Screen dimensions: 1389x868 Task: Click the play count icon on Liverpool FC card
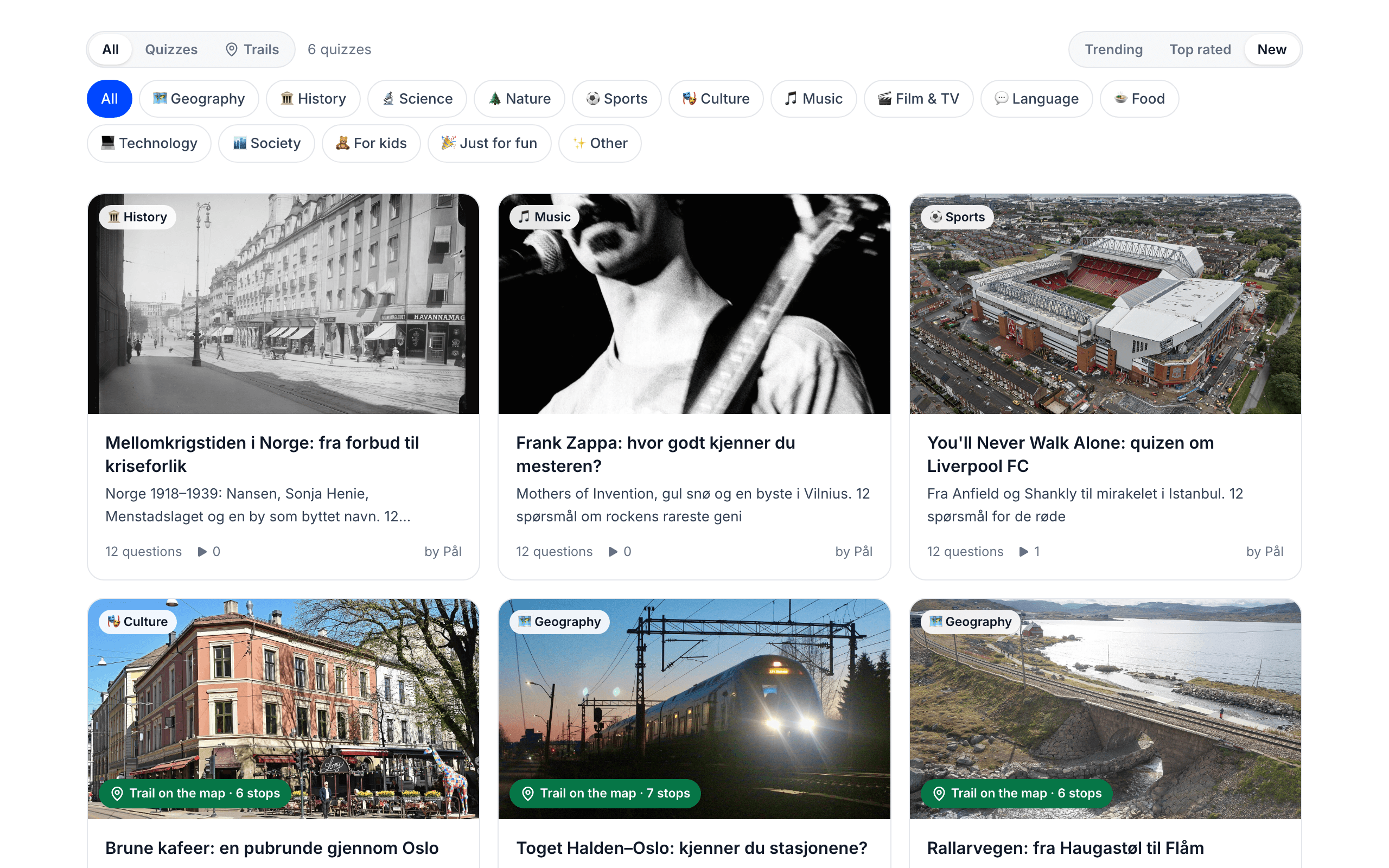1023,552
